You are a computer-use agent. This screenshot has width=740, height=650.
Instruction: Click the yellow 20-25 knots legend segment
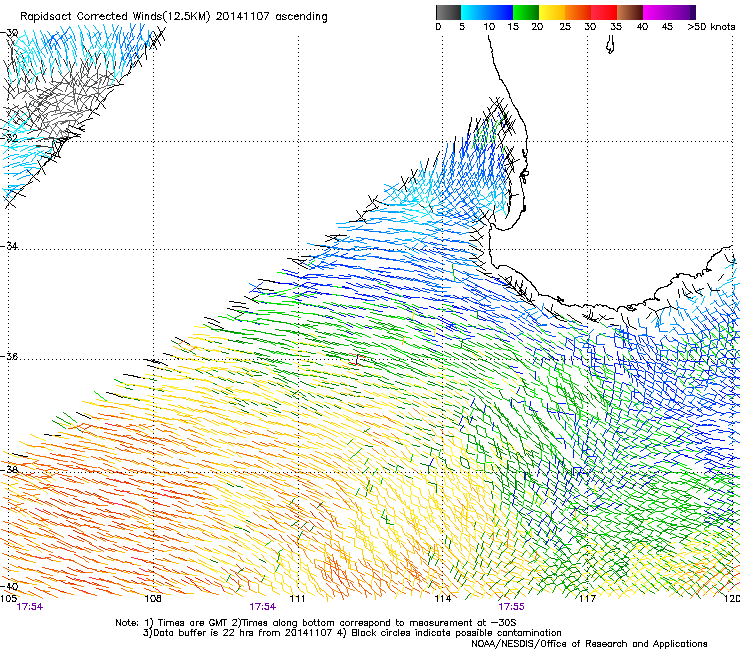tap(552, 12)
